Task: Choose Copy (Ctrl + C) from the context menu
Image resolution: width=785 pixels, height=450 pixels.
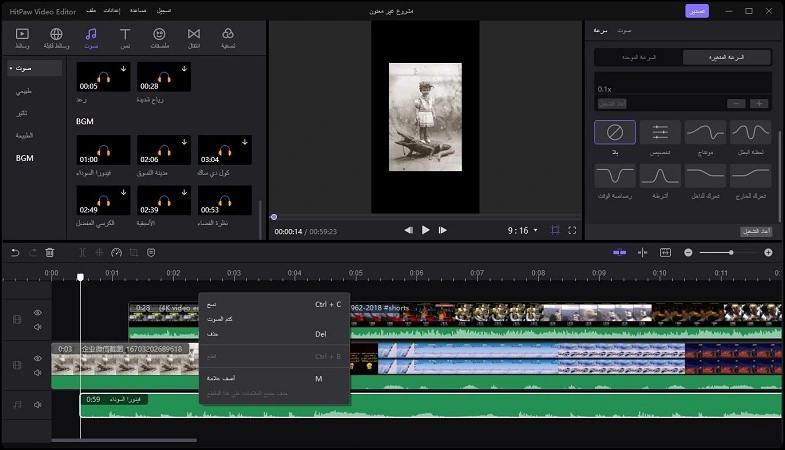Action: [x=274, y=304]
